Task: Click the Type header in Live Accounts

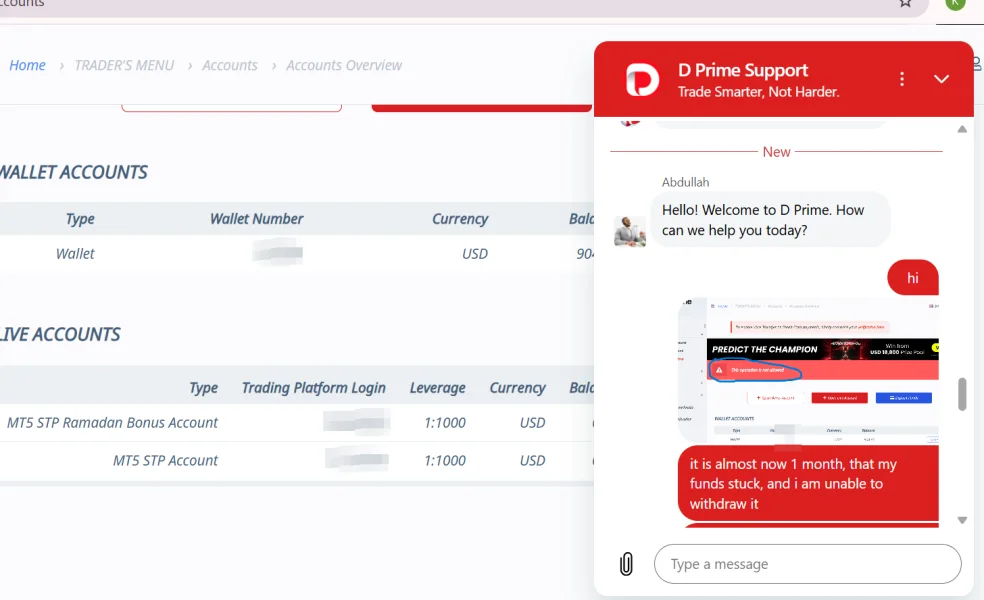Action: click(203, 388)
